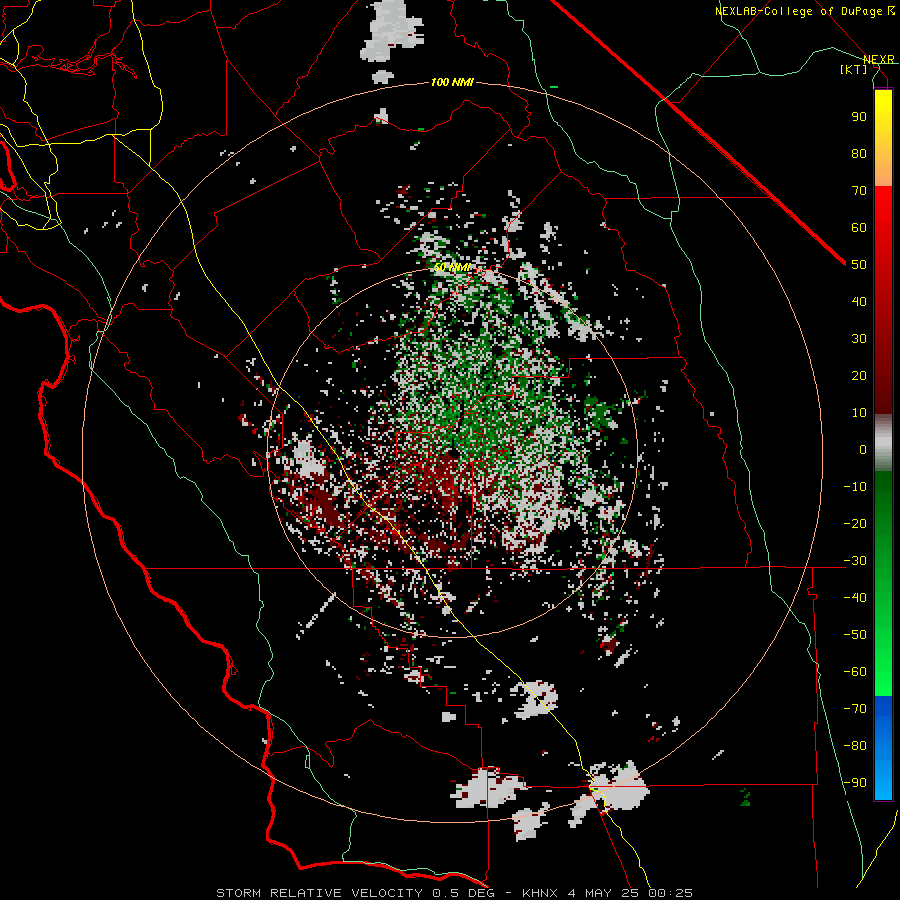Click the -70 value on velocity scale

pos(855,709)
